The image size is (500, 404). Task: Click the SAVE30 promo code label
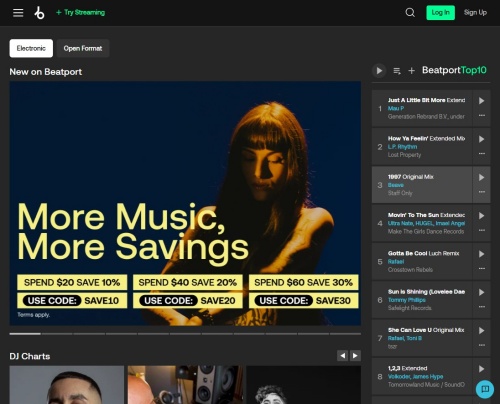tap(333, 301)
